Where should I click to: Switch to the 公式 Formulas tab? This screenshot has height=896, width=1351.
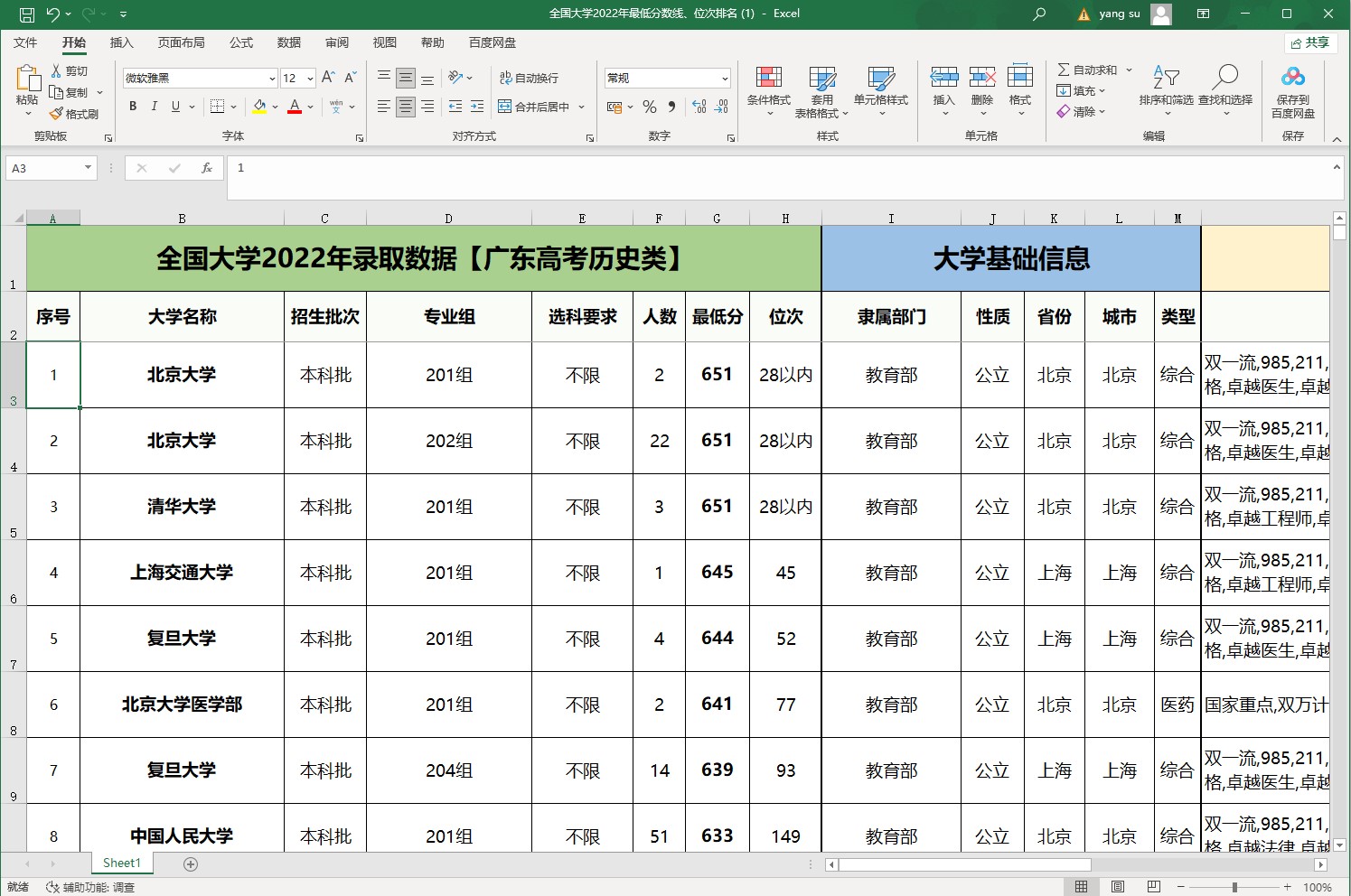(x=241, y=42)
